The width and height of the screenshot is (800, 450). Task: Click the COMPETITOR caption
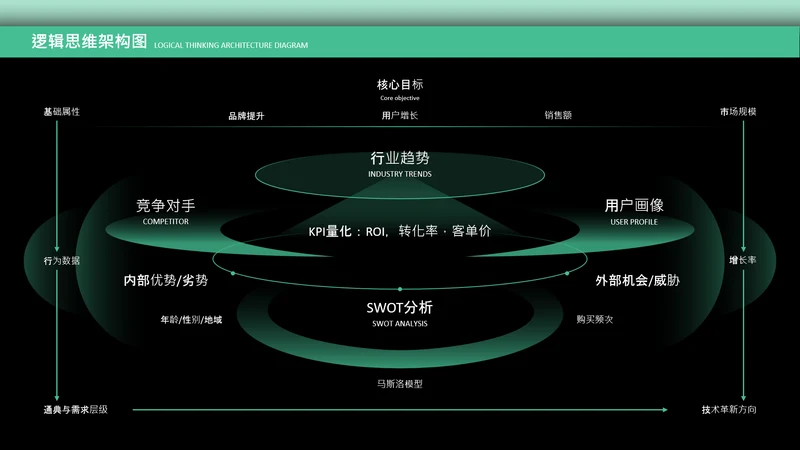(x=166, y=221)
